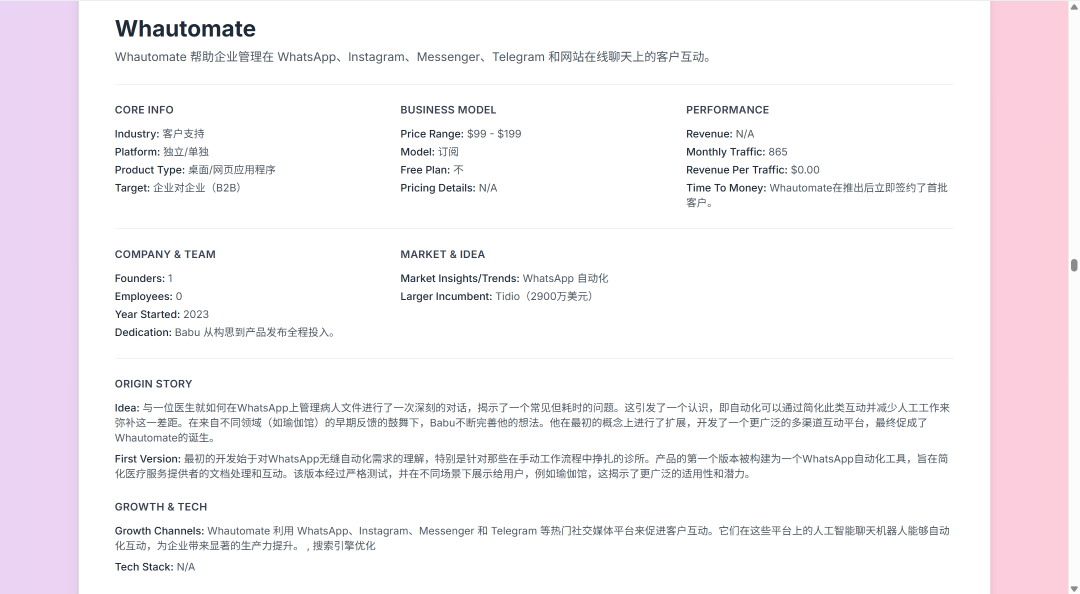Click the Model: 订阅 line
The height and width of the screenshot is (594, 1080).
coord(429,152)
